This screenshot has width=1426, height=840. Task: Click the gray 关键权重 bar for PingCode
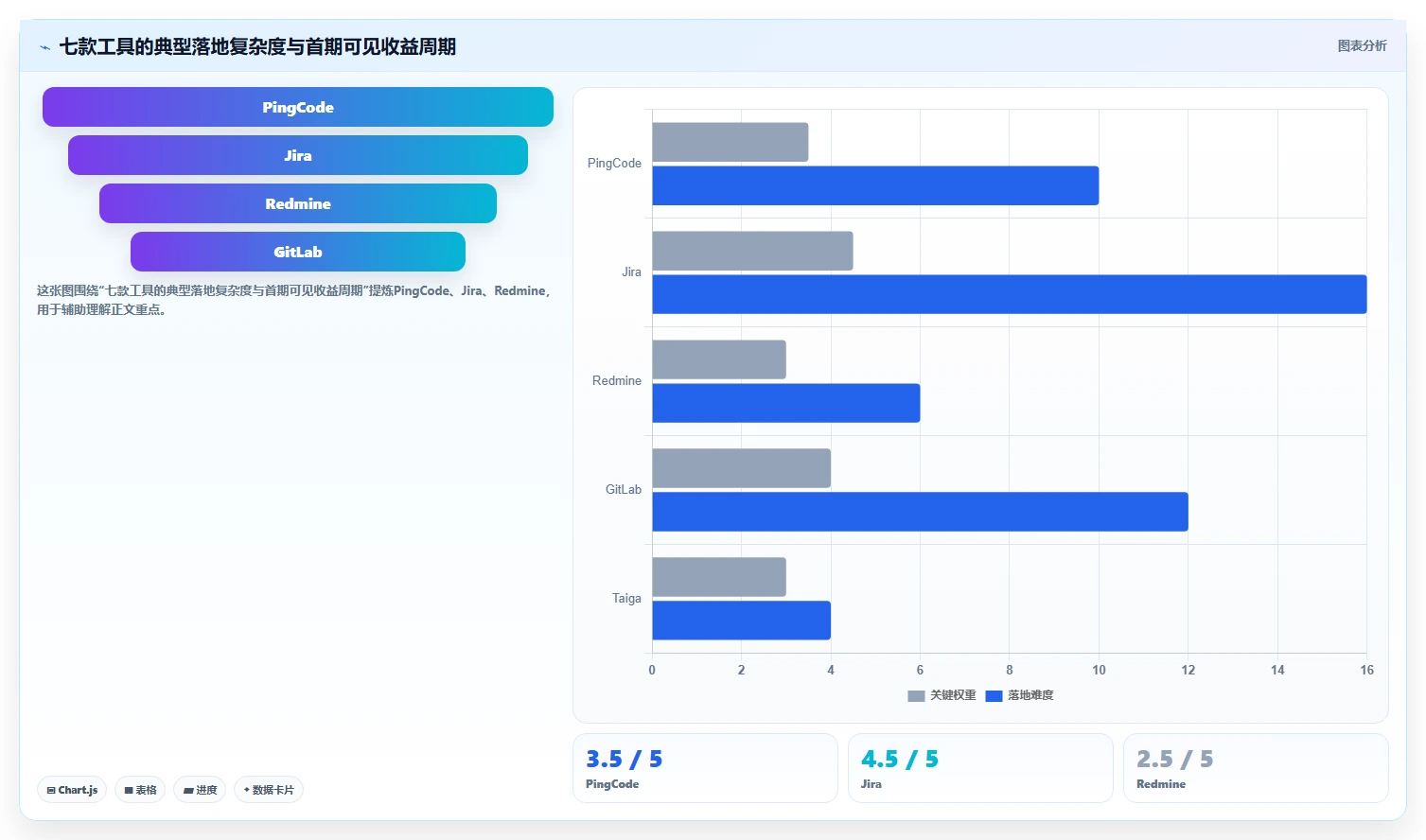coord(731,142)
